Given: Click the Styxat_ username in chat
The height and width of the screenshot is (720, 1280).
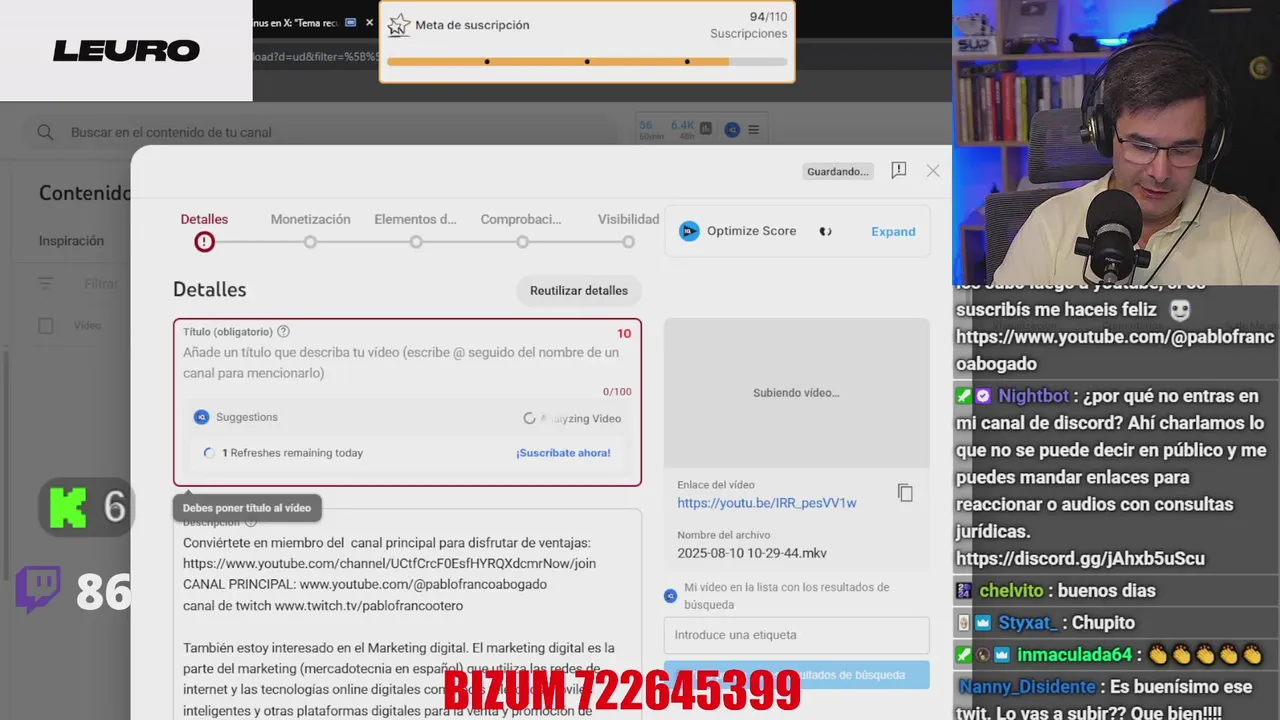Looking at the screenshot, I should pos(1026,623).
